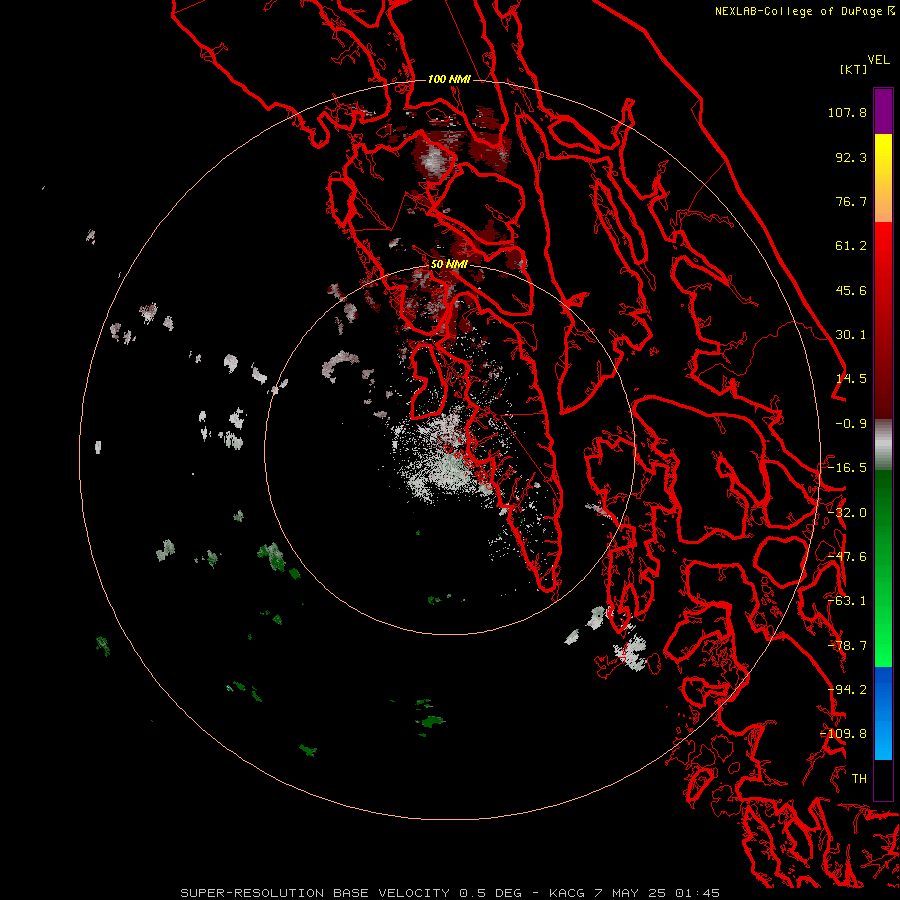Image resolution: width=900 pixels, height=900 pixels.
Task: Click the 14.5 scale value
Action: 851,379
